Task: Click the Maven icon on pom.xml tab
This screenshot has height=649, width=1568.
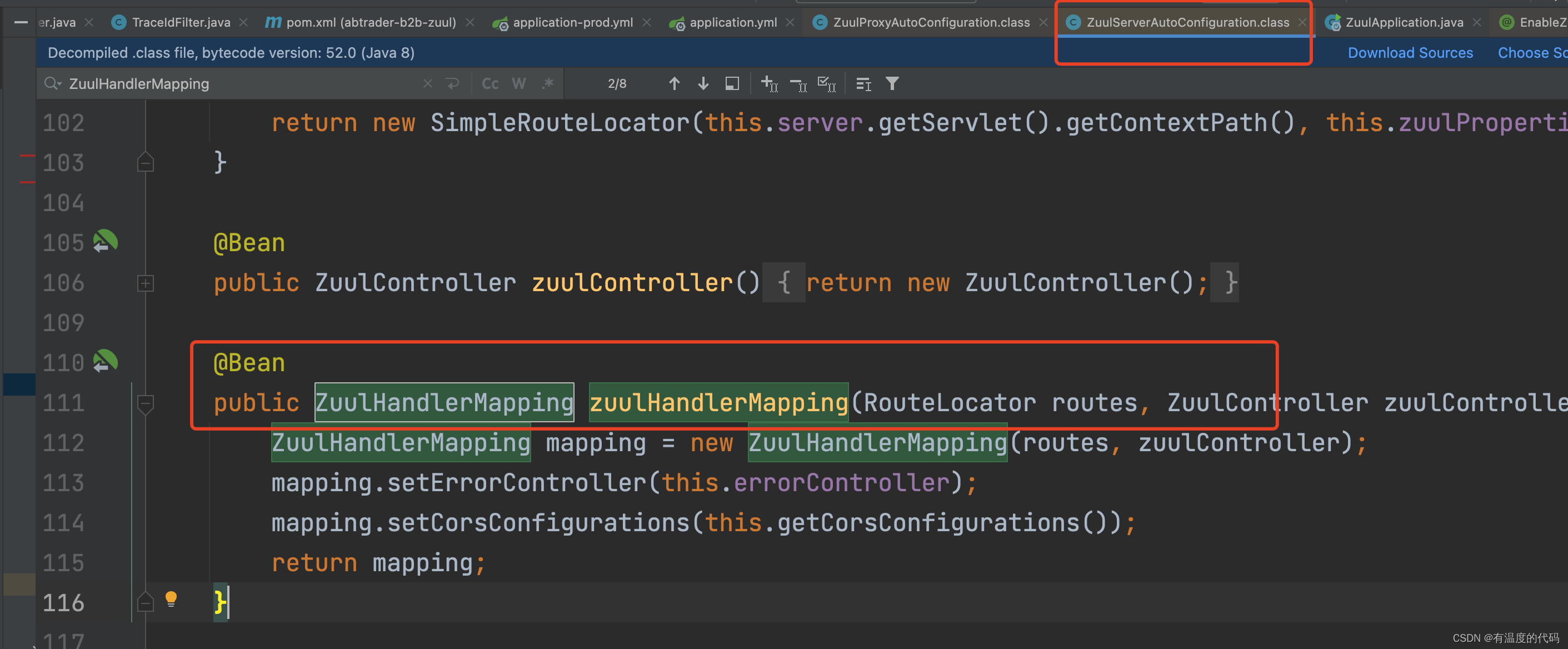Action: [273, 23]
